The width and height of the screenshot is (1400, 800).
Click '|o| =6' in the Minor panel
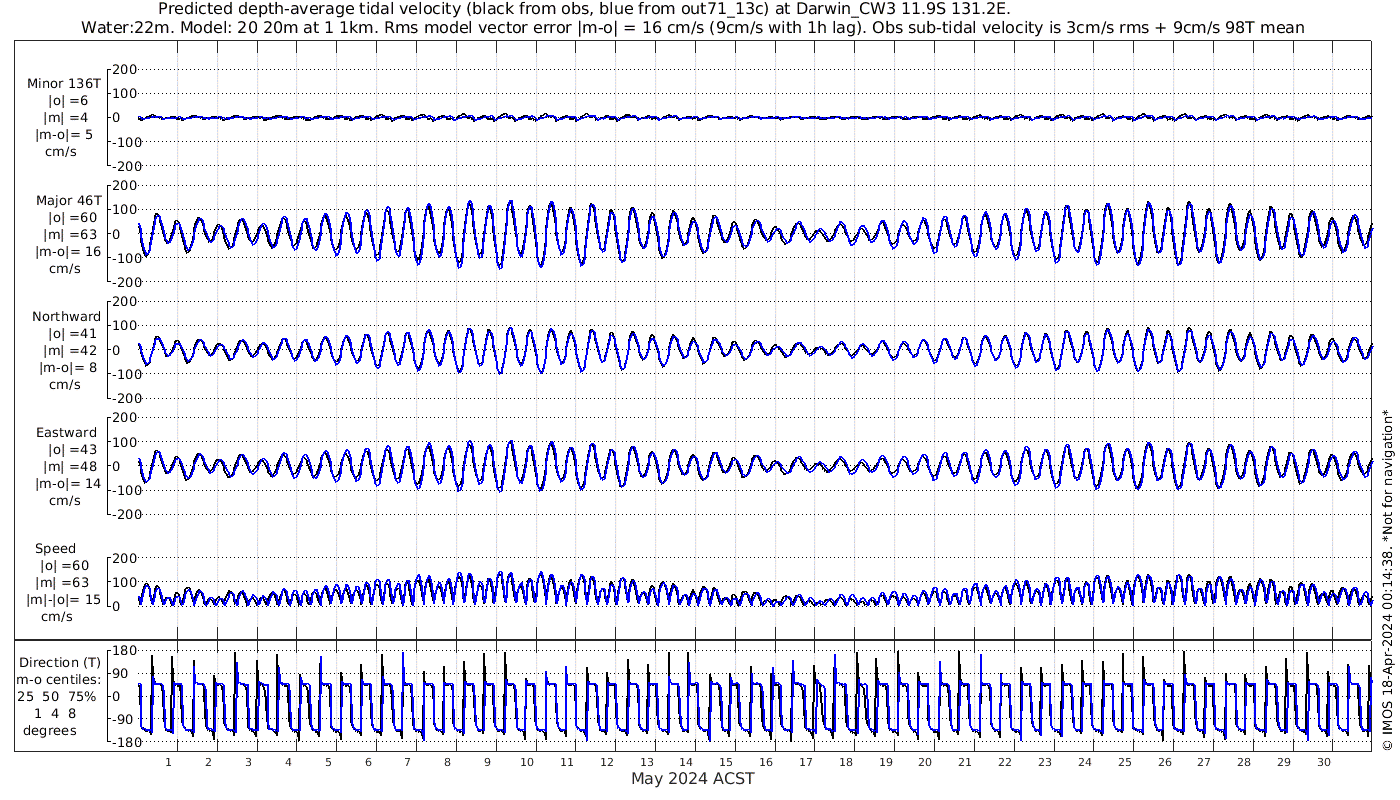[x=68, y=100]
